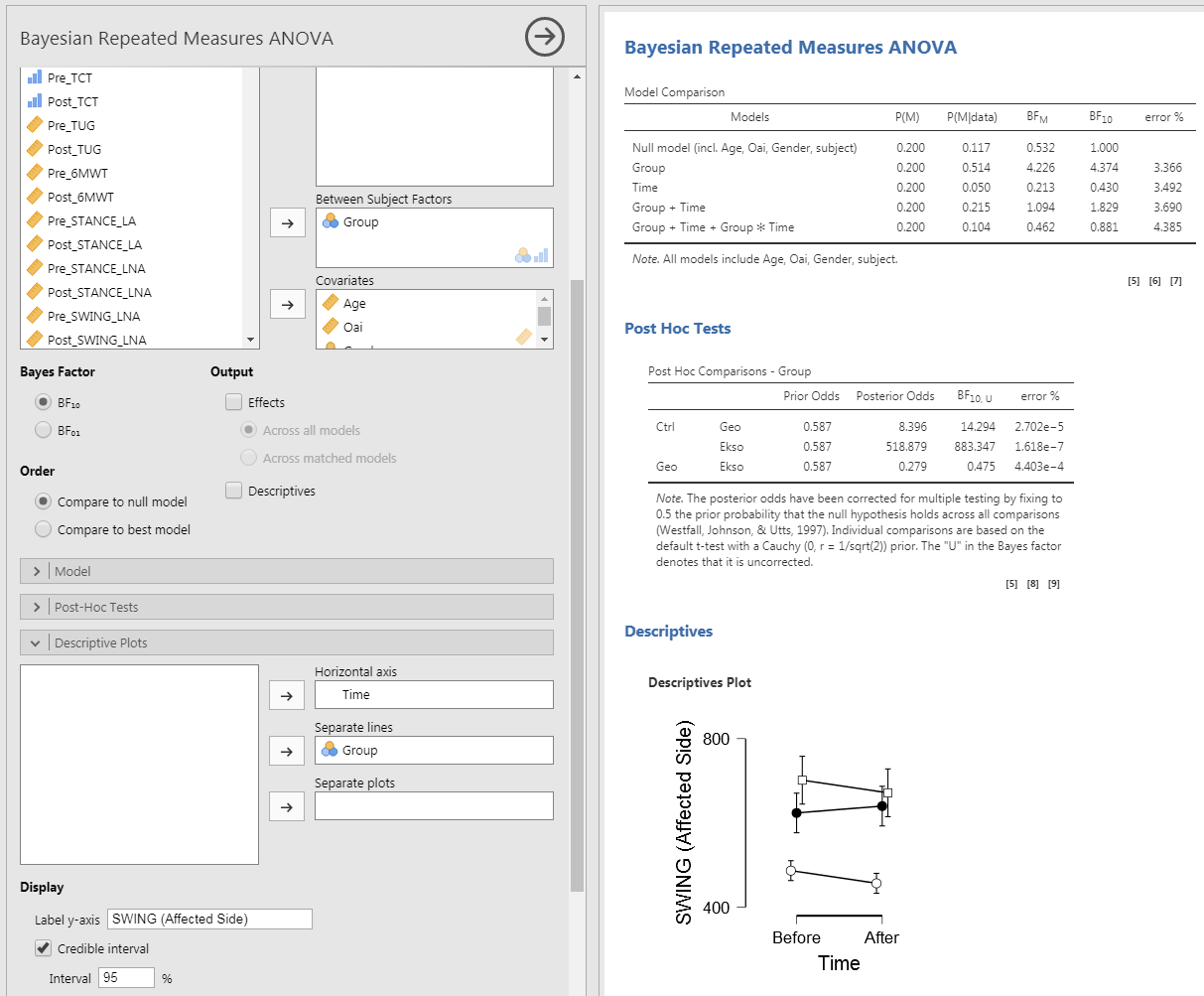
Task: Click the BF10 value 883.347
Action: tap(975, 447)
